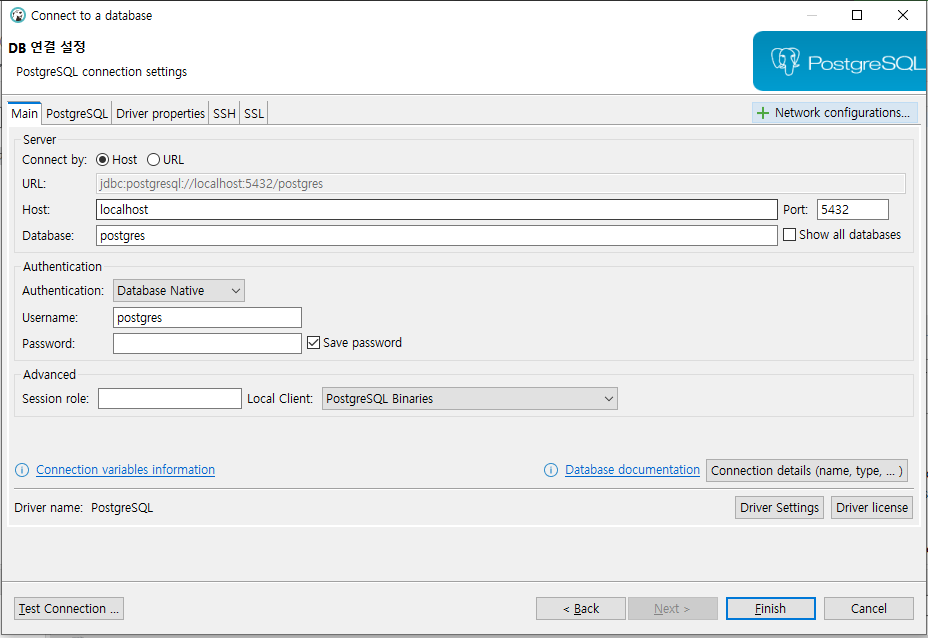
Task: Switch to the Main tab
Action: coord(24,114)
